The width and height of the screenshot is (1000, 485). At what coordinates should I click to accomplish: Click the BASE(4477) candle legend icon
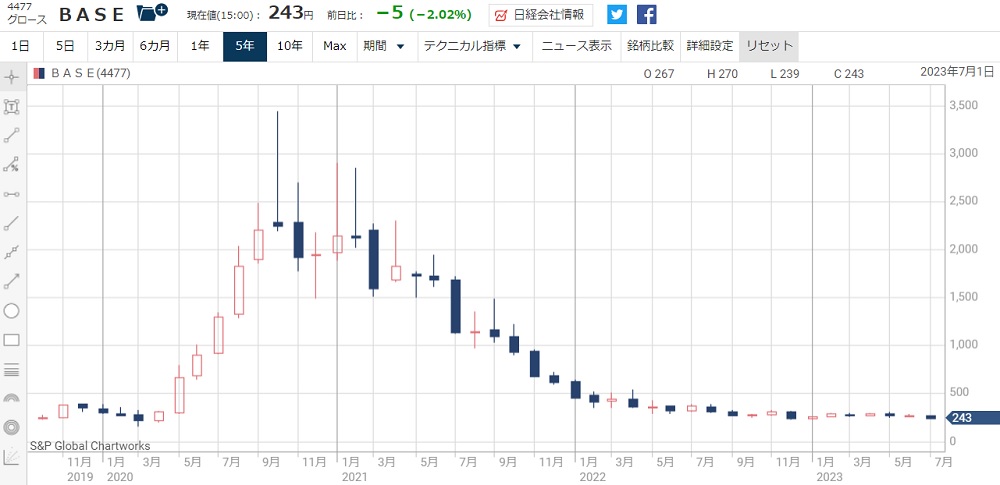40,73
